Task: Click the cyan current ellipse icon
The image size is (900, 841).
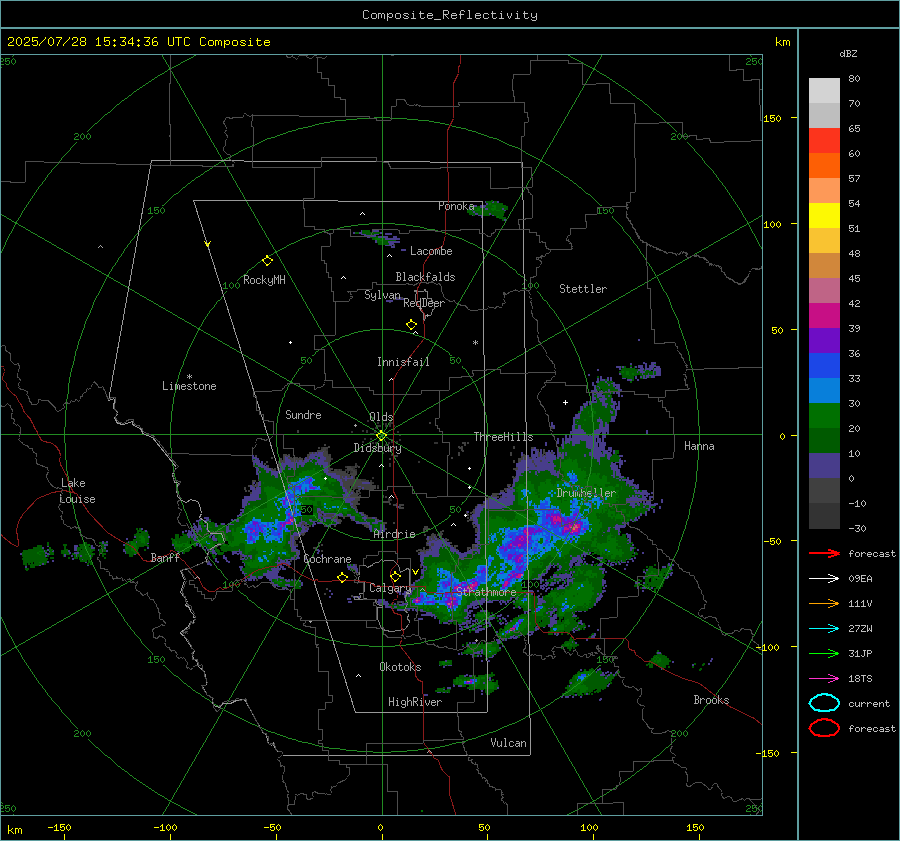Action: coord(824,703)
